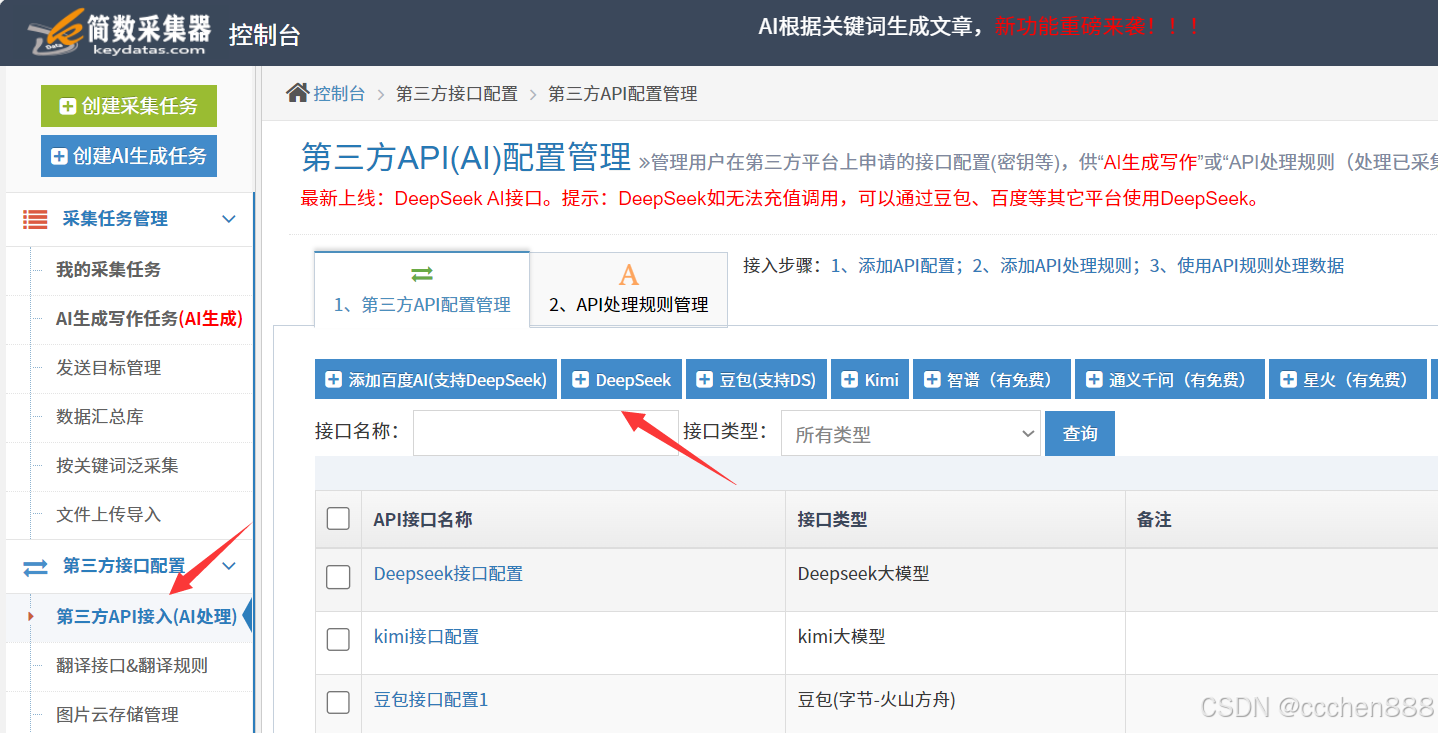The width and height of the screenshot is (1438, 733).
Task: Focus the 接口名称 input field
Action: (546, 433)
